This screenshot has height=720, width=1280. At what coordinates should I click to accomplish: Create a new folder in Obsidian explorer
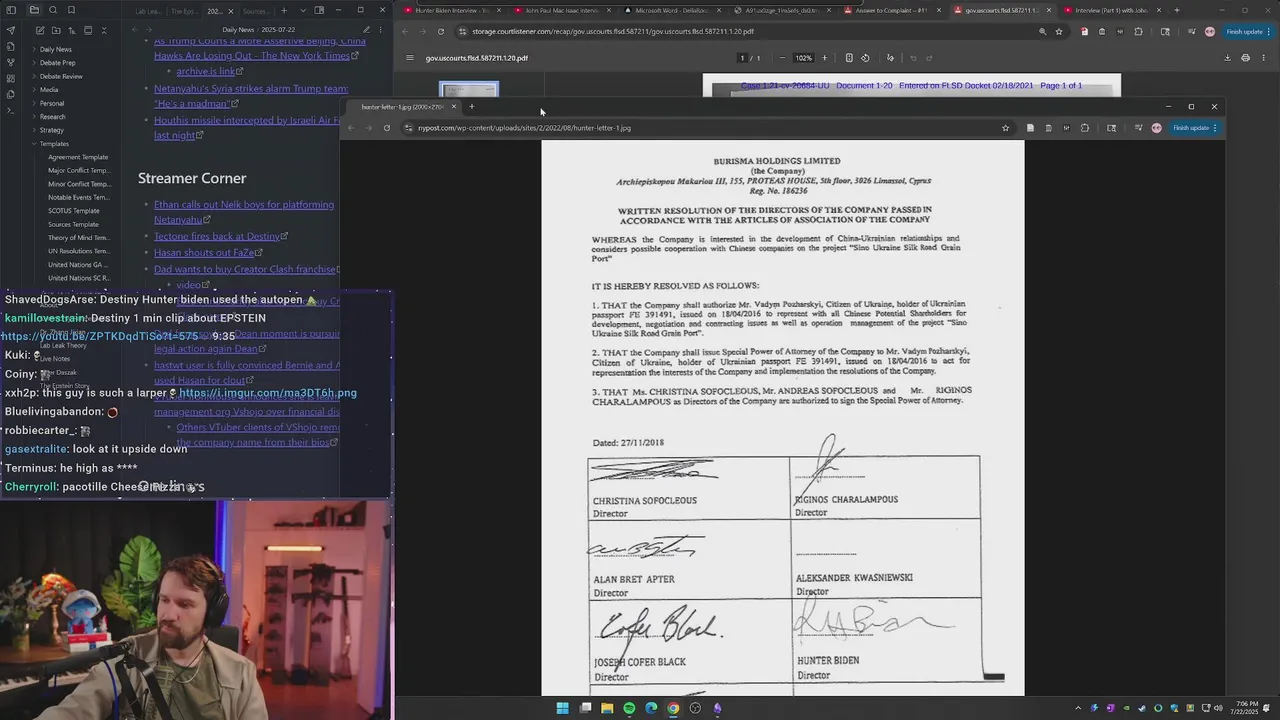click(56, 30)
